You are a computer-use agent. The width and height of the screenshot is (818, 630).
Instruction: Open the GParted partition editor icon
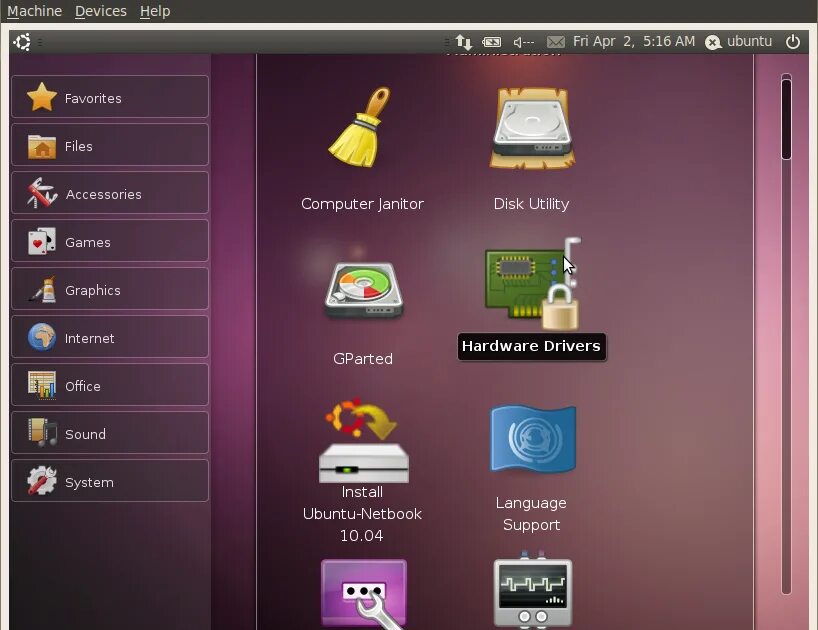pos(364,290)
